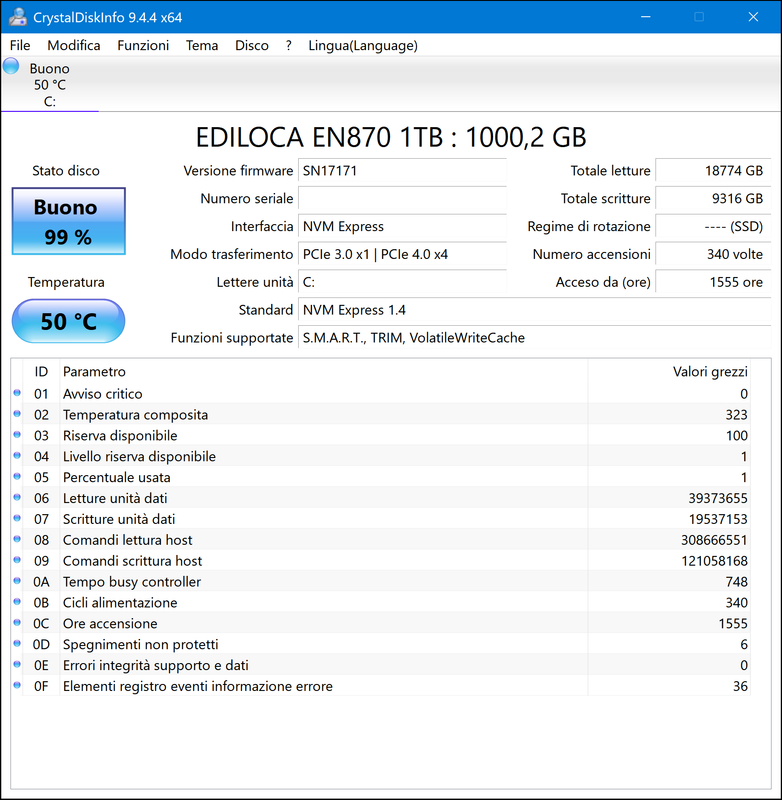782x800 pixels.
Task: Select the Avviso critico parameter text
Action: click(103, 394)
